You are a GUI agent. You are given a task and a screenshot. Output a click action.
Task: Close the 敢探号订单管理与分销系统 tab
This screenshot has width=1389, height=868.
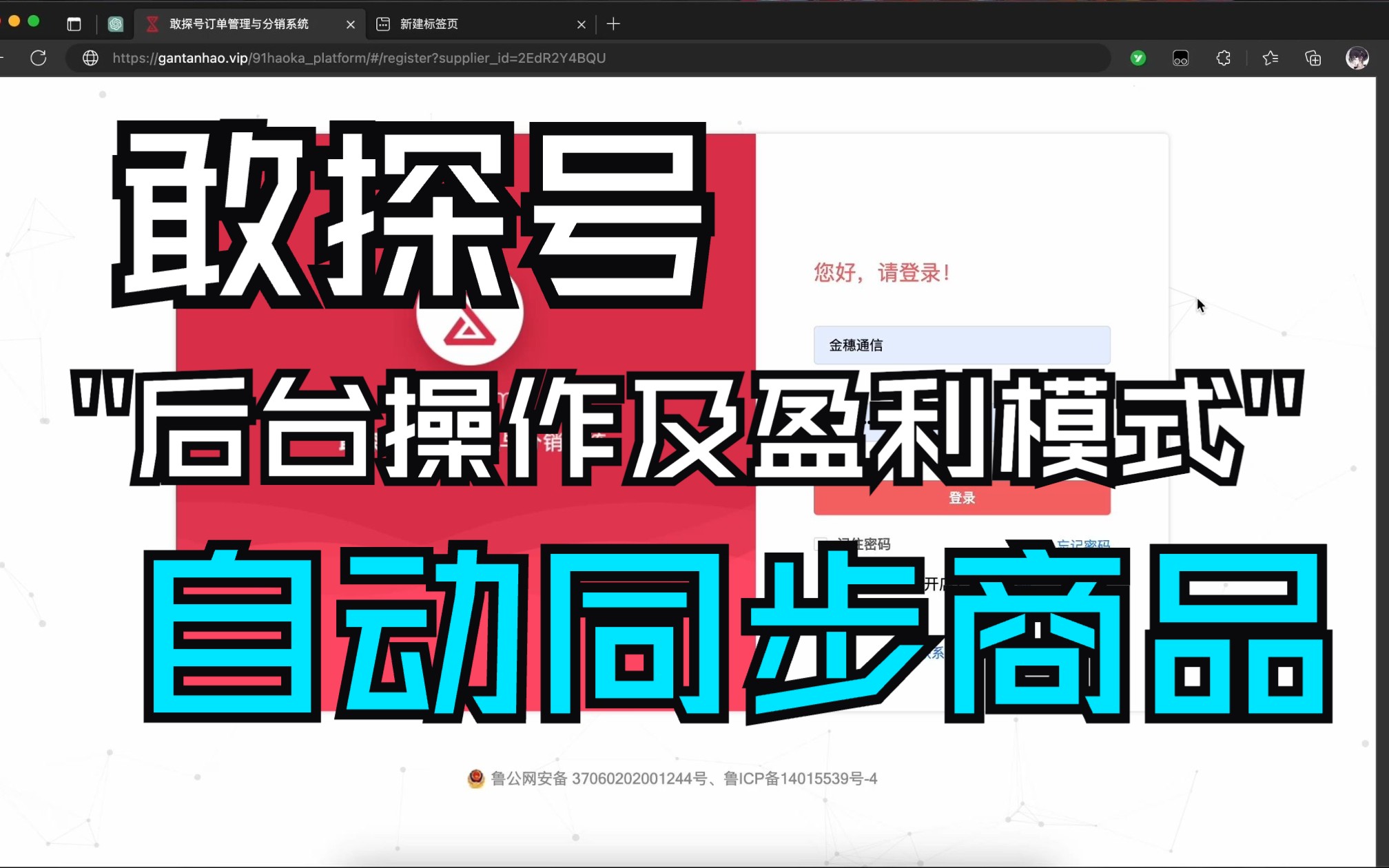click(351, 24)
